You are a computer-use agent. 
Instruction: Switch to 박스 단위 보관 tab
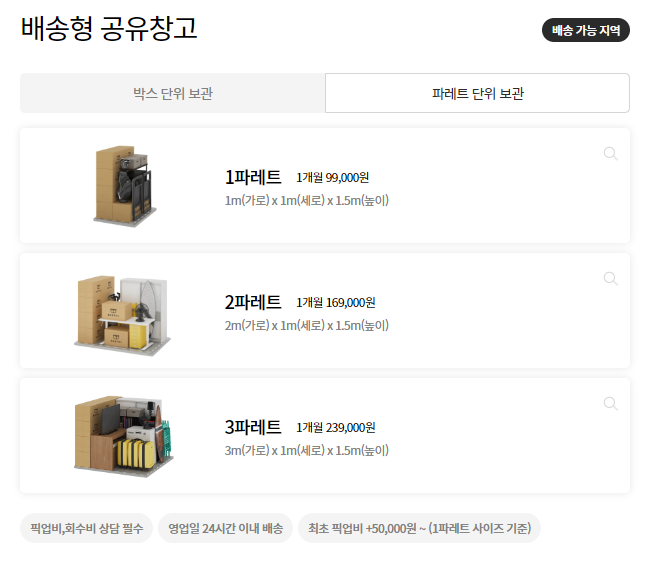[173, 93]
